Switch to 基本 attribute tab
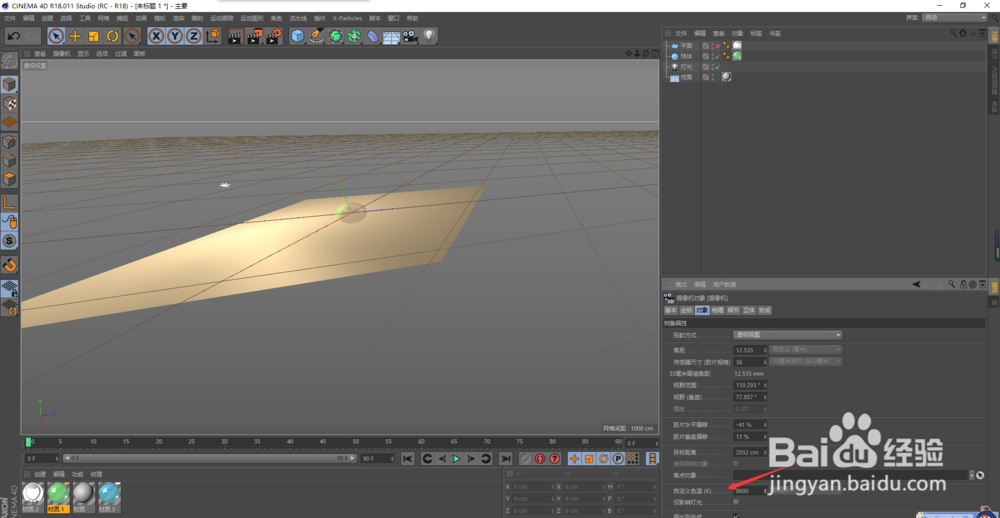 671,310
